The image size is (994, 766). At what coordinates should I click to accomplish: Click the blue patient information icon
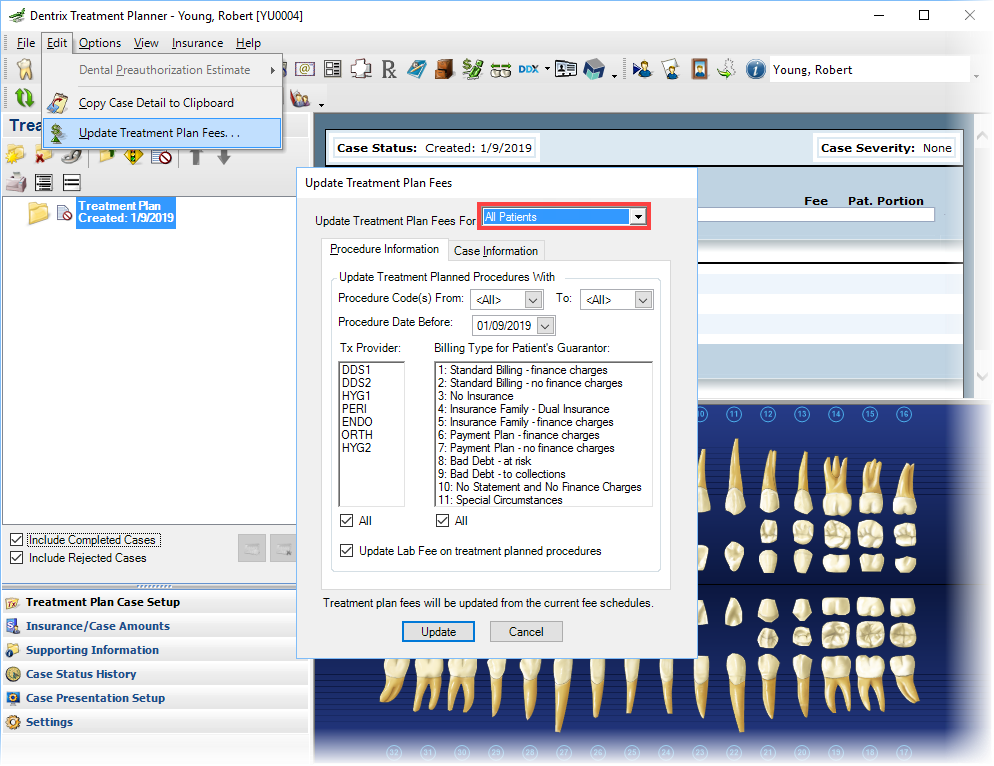click(754, 69)
